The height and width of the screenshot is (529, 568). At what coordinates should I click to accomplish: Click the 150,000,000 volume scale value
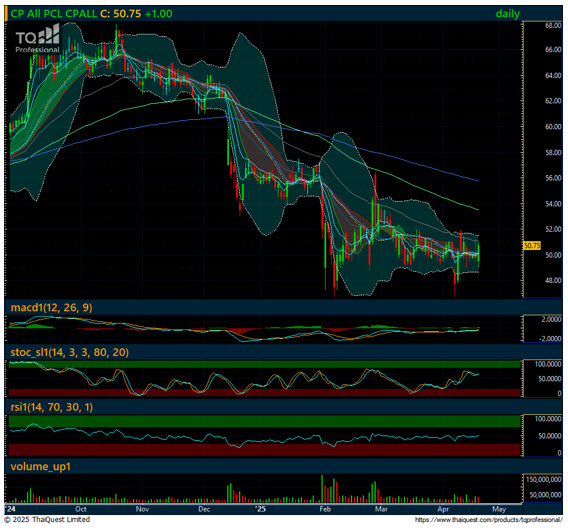(x=544, y=479)
